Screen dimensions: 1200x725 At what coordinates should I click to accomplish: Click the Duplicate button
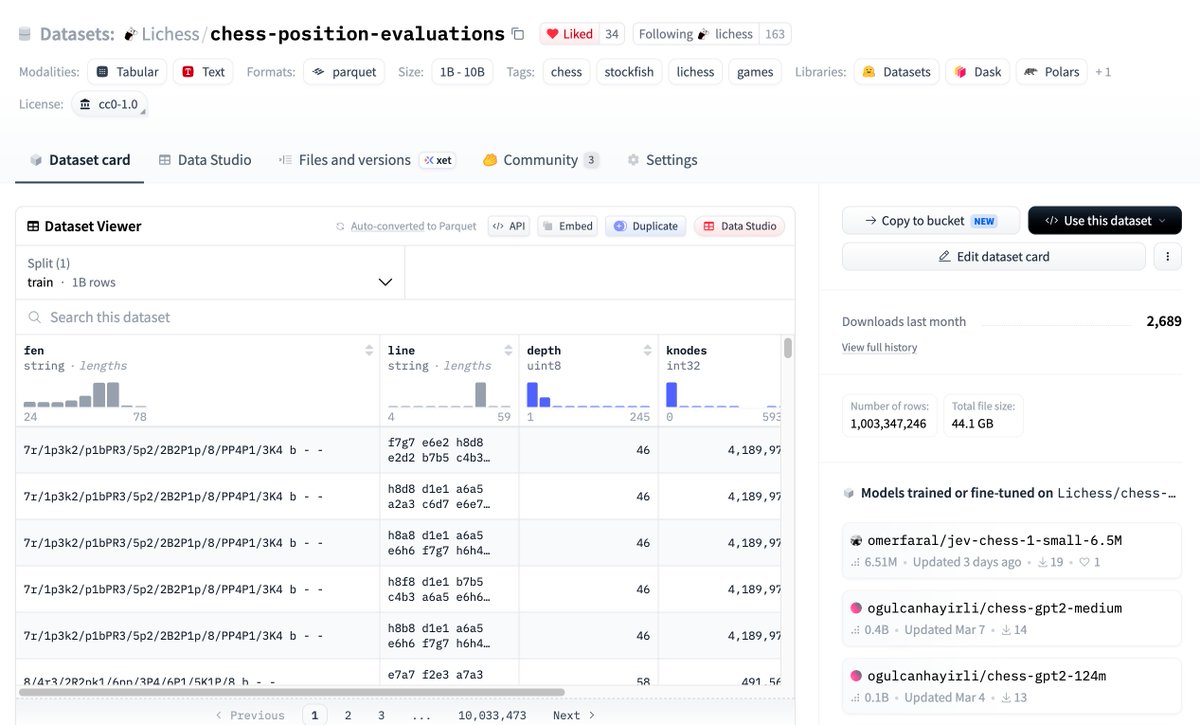(646, 226)
